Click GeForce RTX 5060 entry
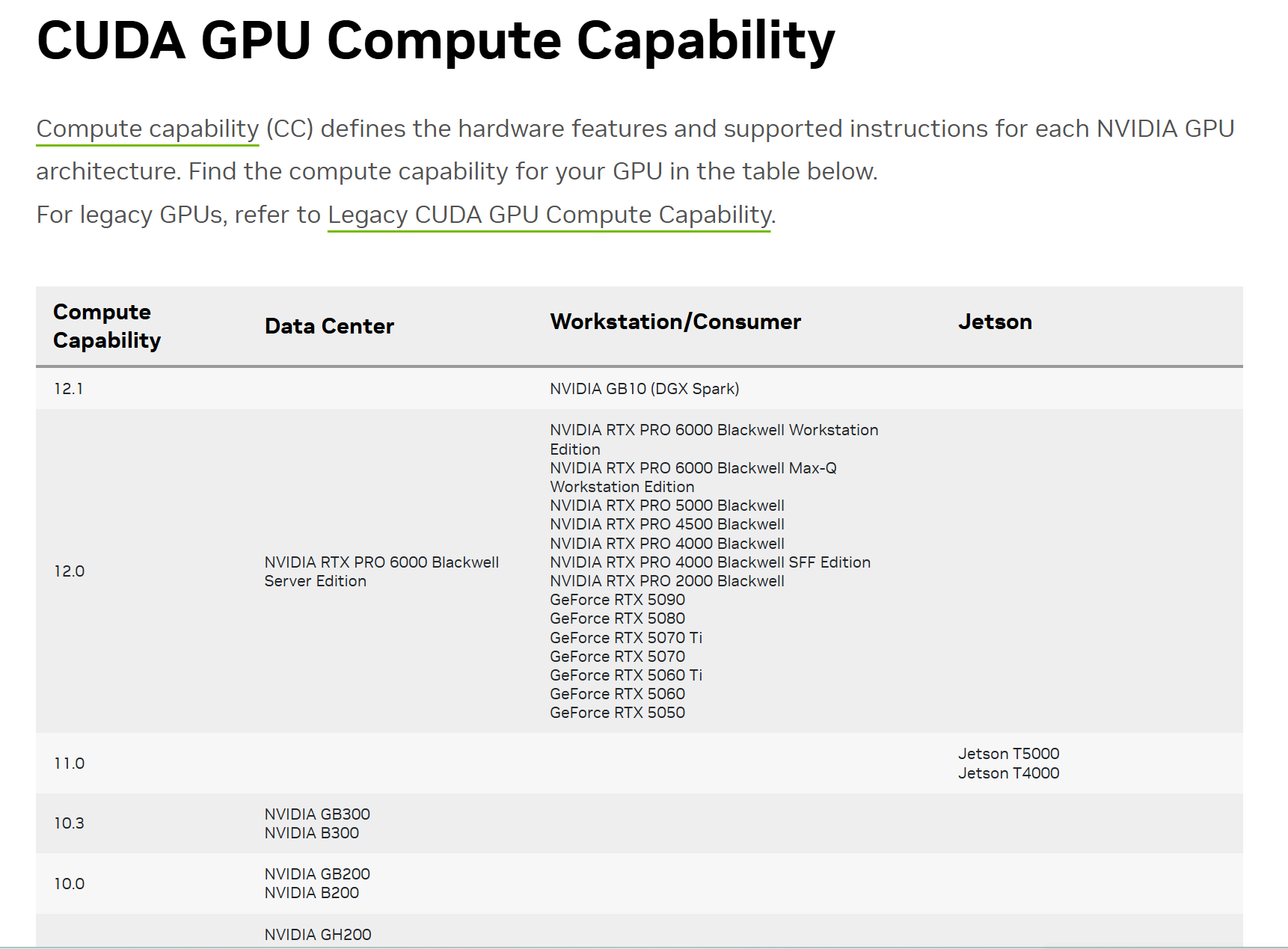 [x=618, y=694]
